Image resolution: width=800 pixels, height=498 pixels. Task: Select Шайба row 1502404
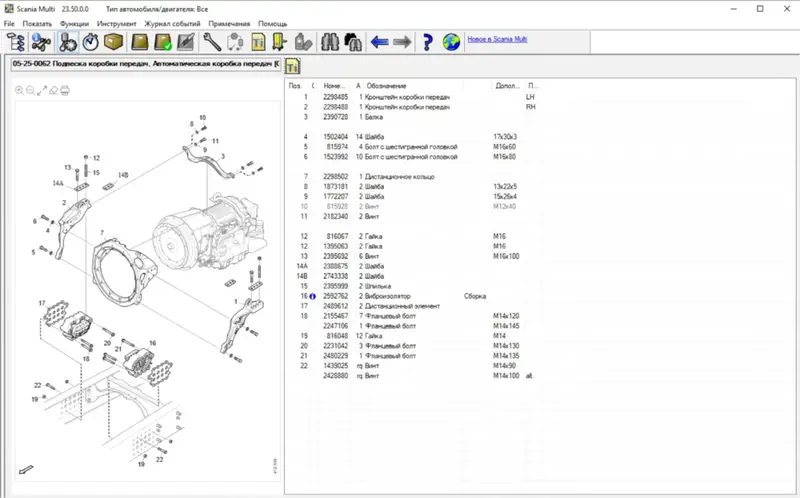pos(411,137)
